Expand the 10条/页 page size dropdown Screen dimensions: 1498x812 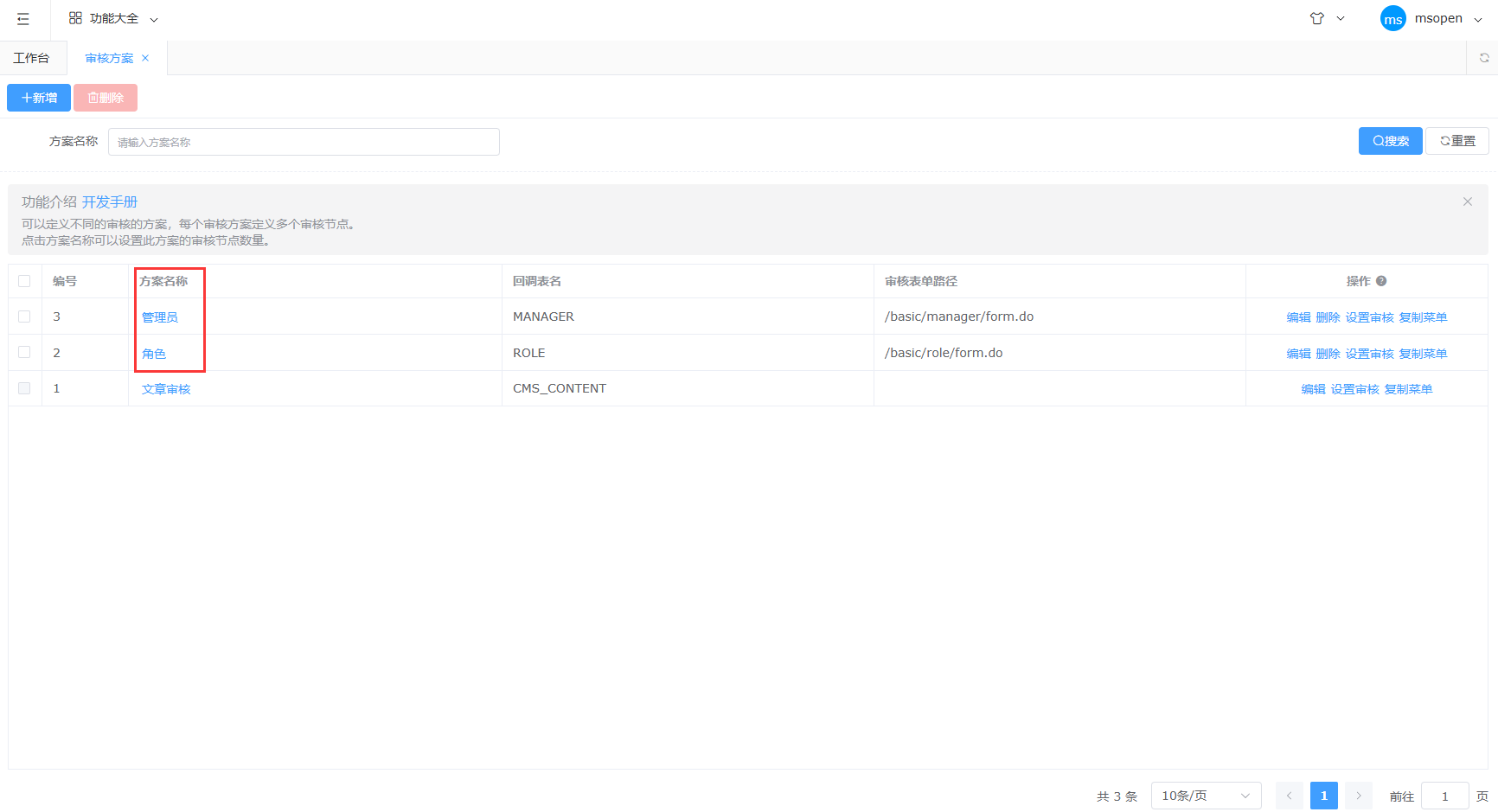1205,796
